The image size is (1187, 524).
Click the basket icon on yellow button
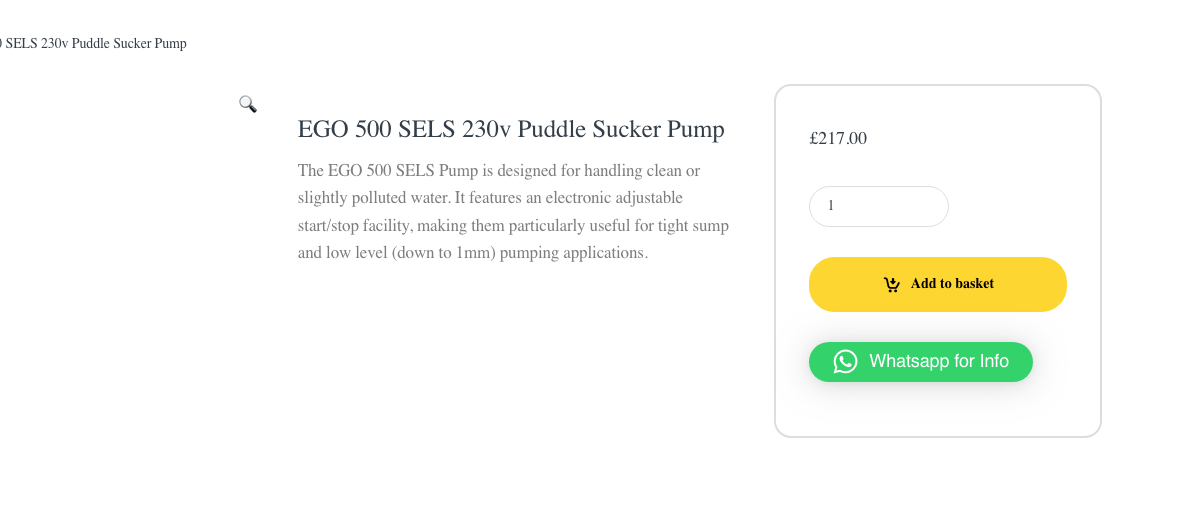click(892, 284)
